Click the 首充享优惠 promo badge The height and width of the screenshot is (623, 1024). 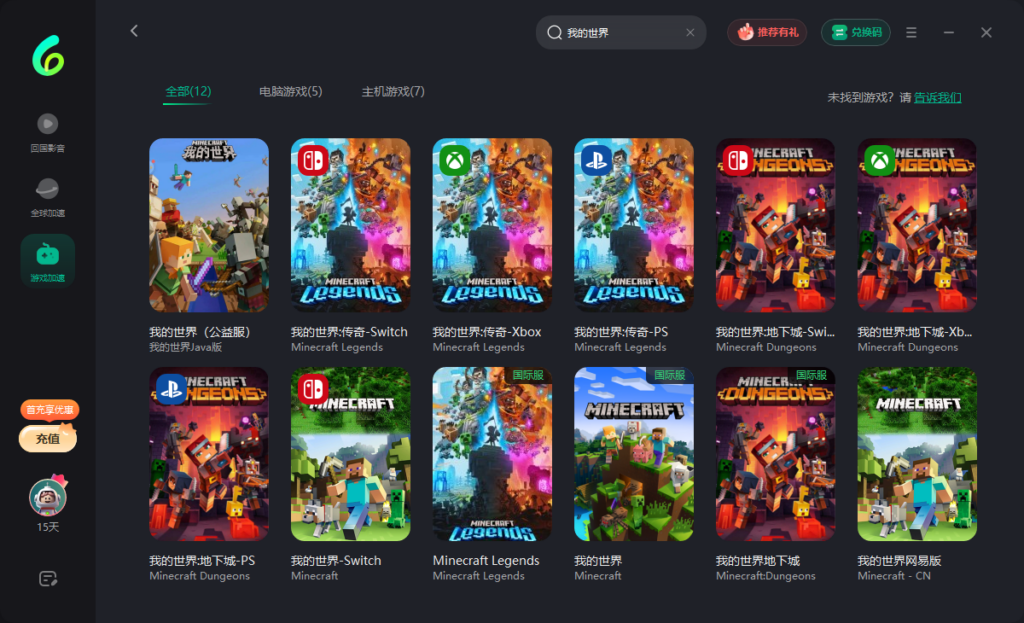point(49,409)
